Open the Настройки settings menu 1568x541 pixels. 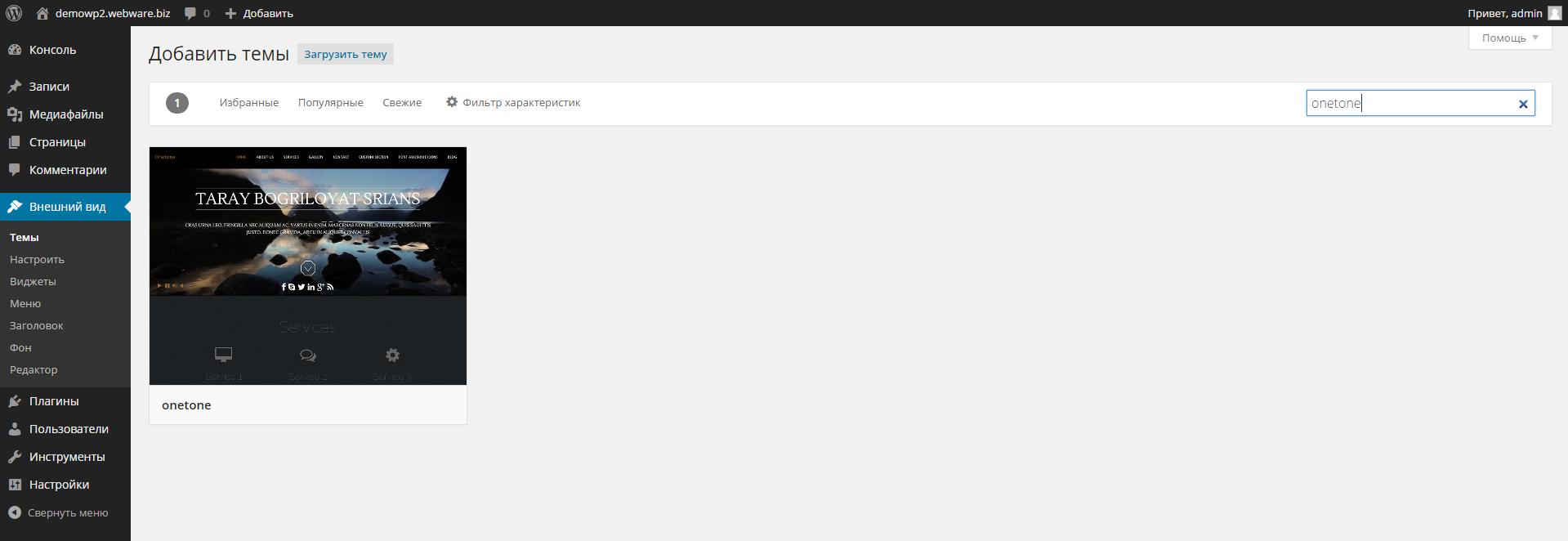[59, 485]
